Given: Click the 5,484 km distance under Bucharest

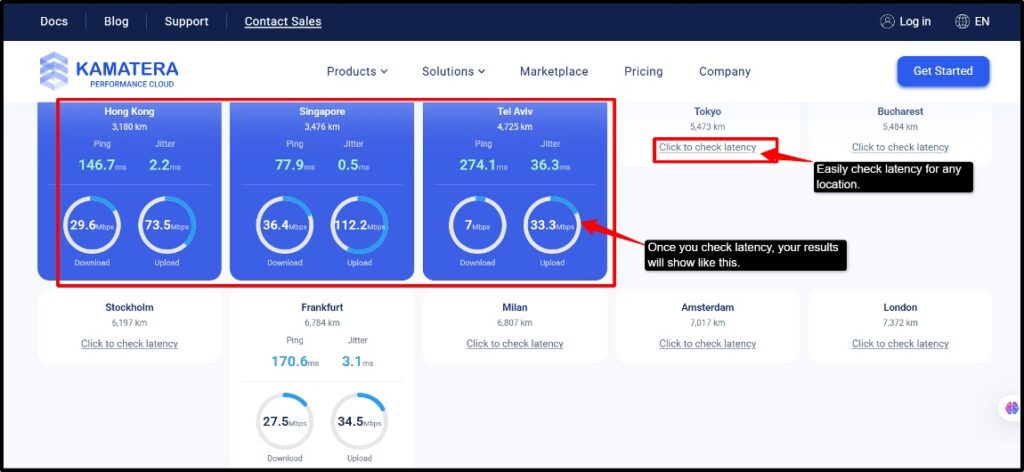Looking at the screenshot, I should point(900,127).
